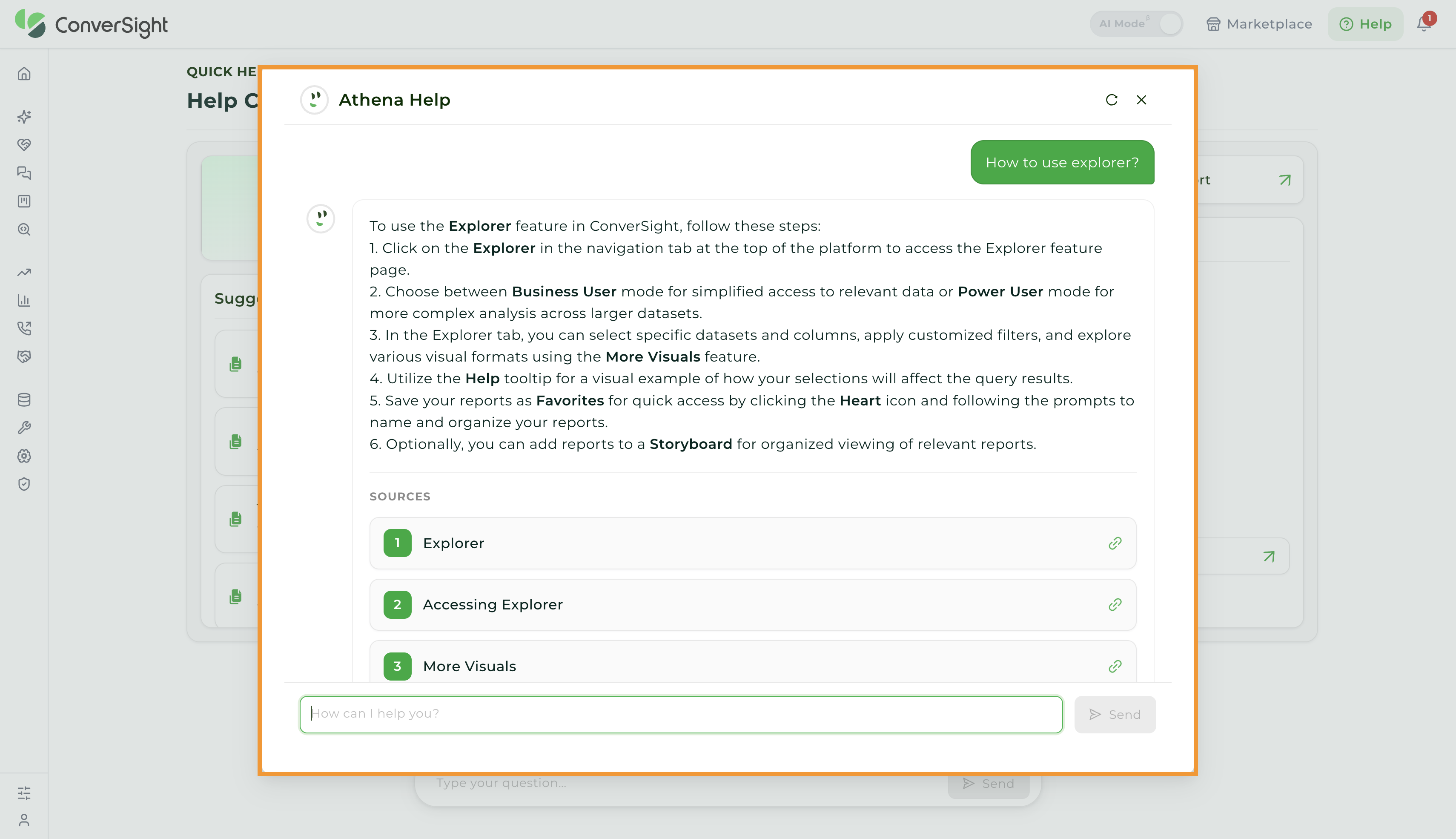Open the sparkle AI icon in sidebar
1456x839 pixels.
coord(23,116)
